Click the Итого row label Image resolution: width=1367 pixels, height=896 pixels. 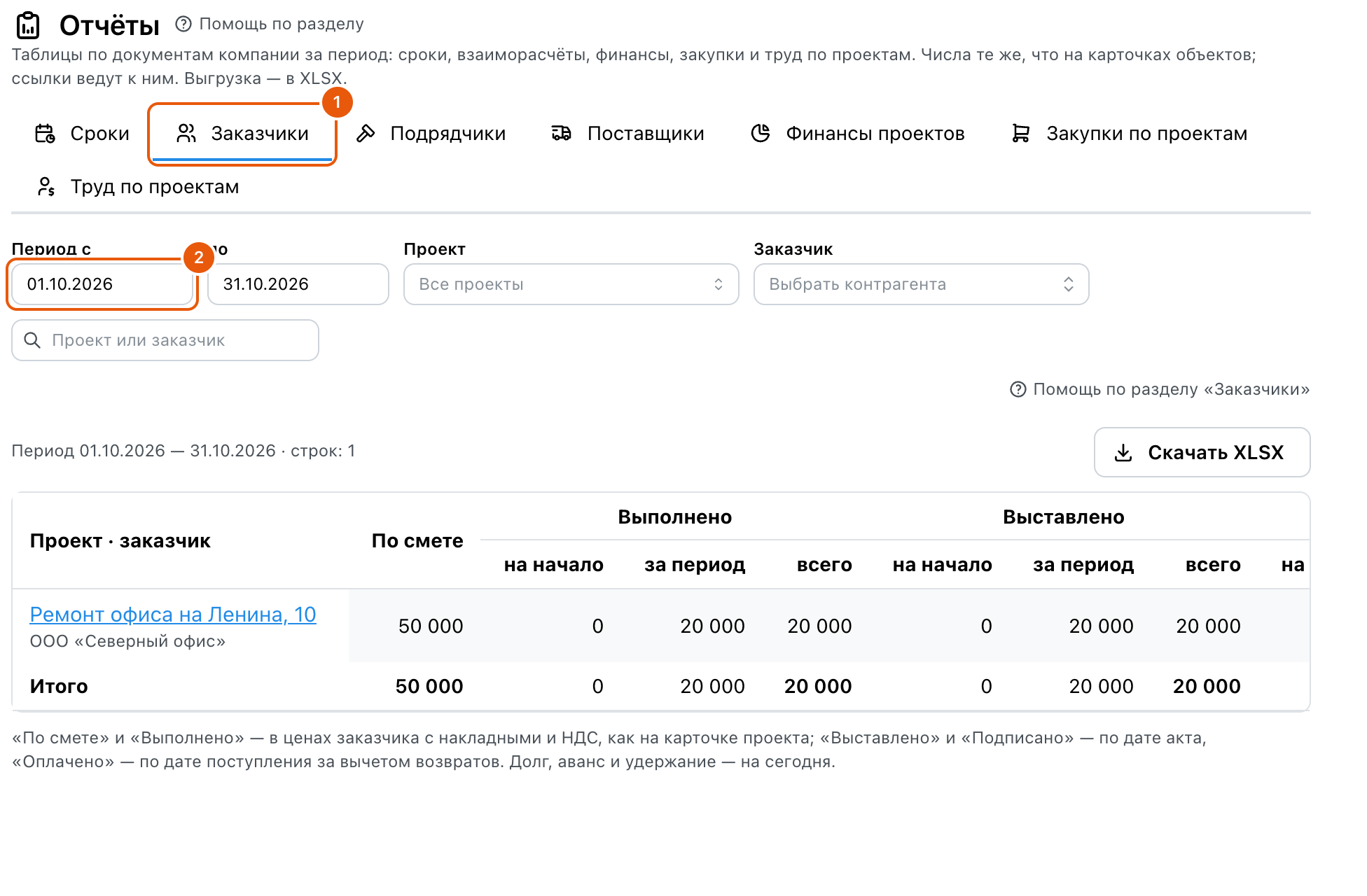click(x=59, y=686)
